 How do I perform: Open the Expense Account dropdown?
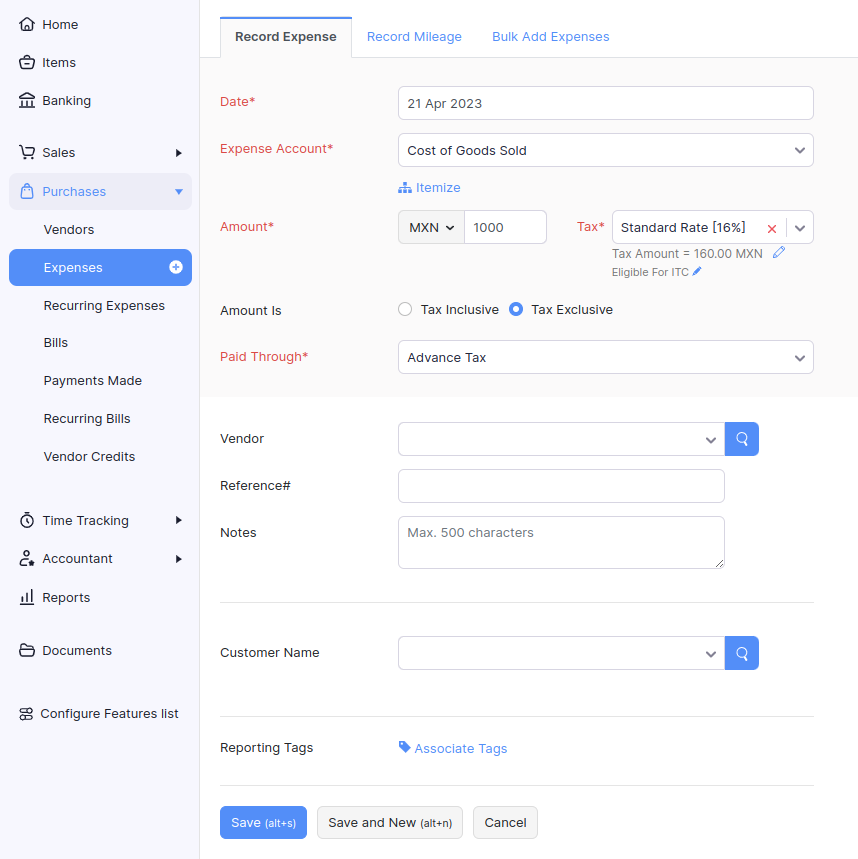[x=605, y=149]
